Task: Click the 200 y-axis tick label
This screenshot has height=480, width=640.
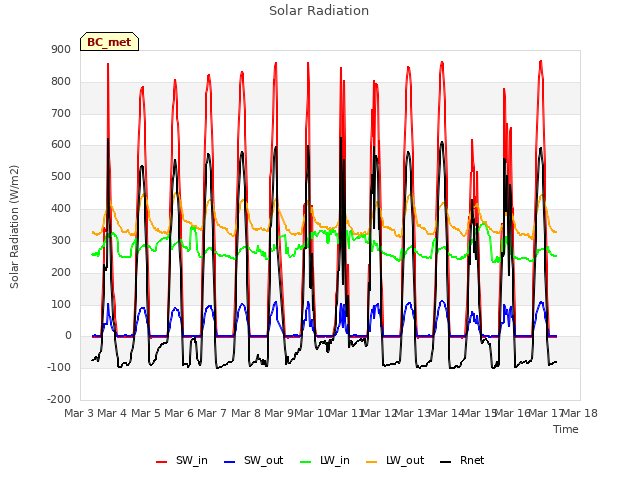Action: [61, 272]
